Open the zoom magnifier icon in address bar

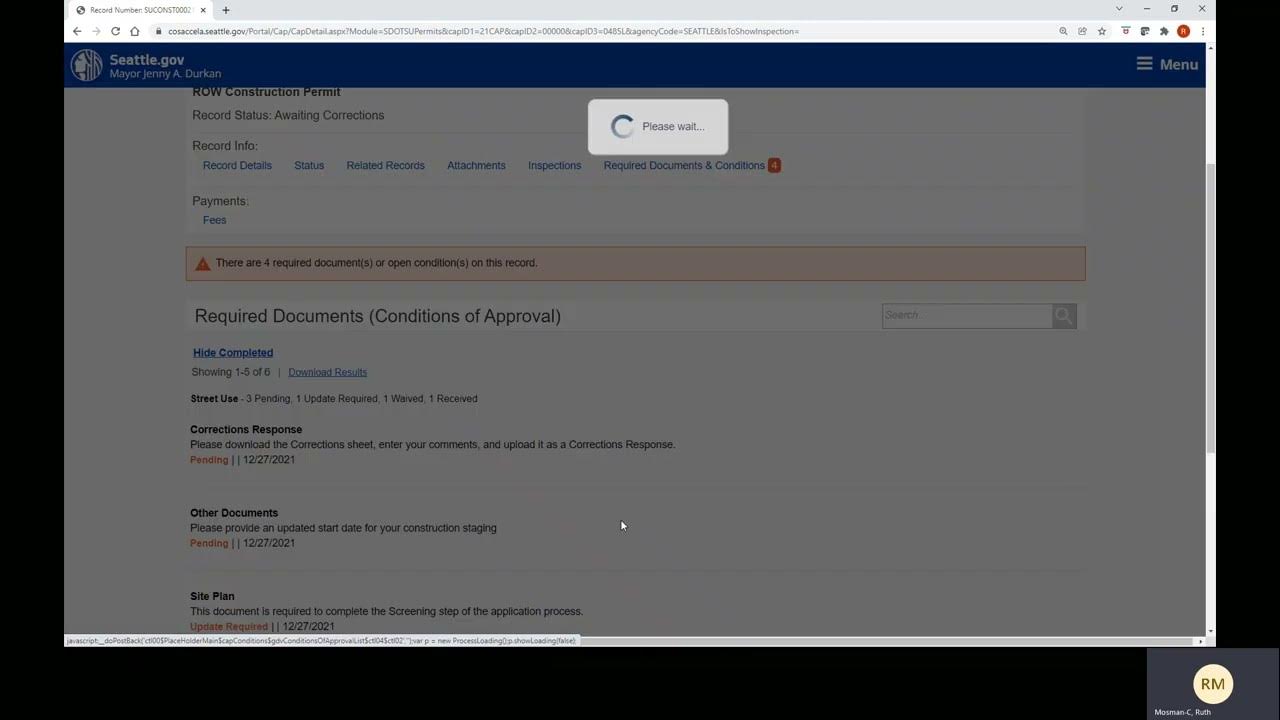coord(1063,31)
